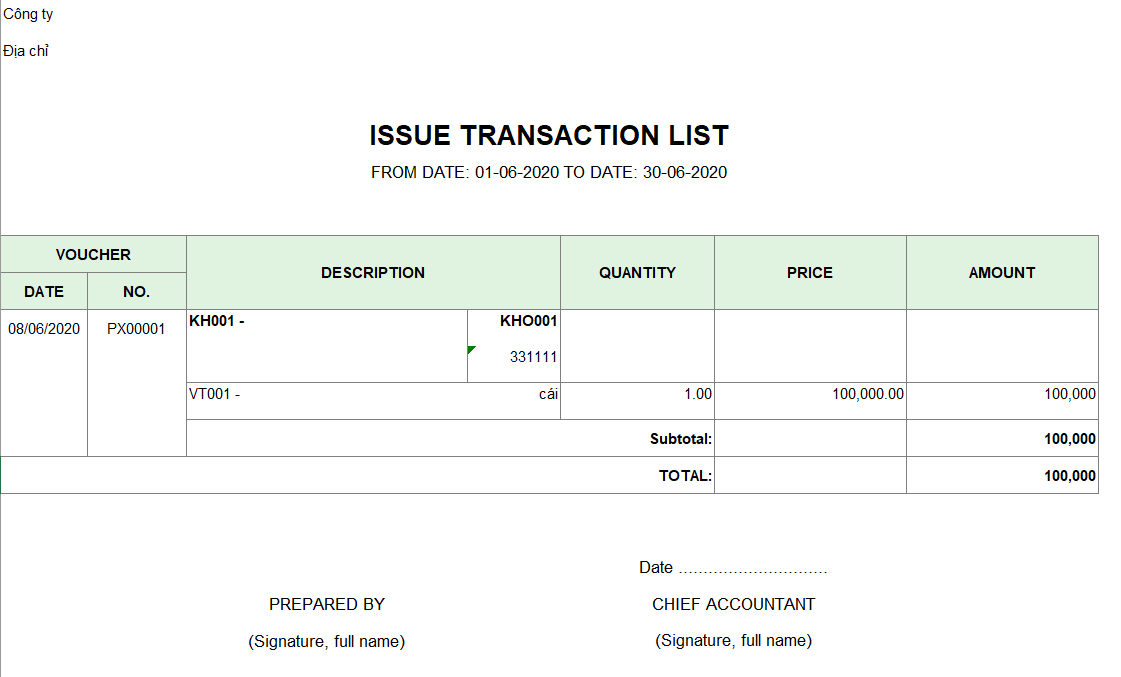Click the VT001 item description cell
This screenshot has width=1121, height=677.
tap(215, 394)
